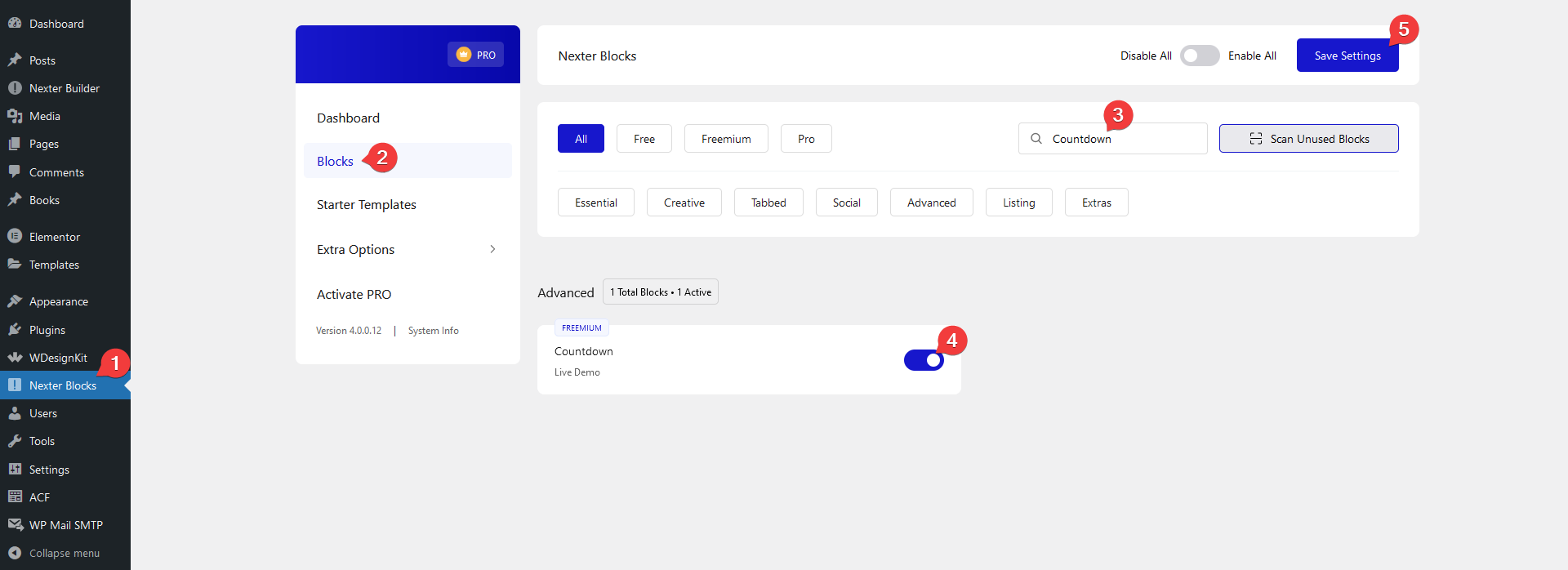Open the Blocks menu item
The image size is (1568, 570).
336,161
